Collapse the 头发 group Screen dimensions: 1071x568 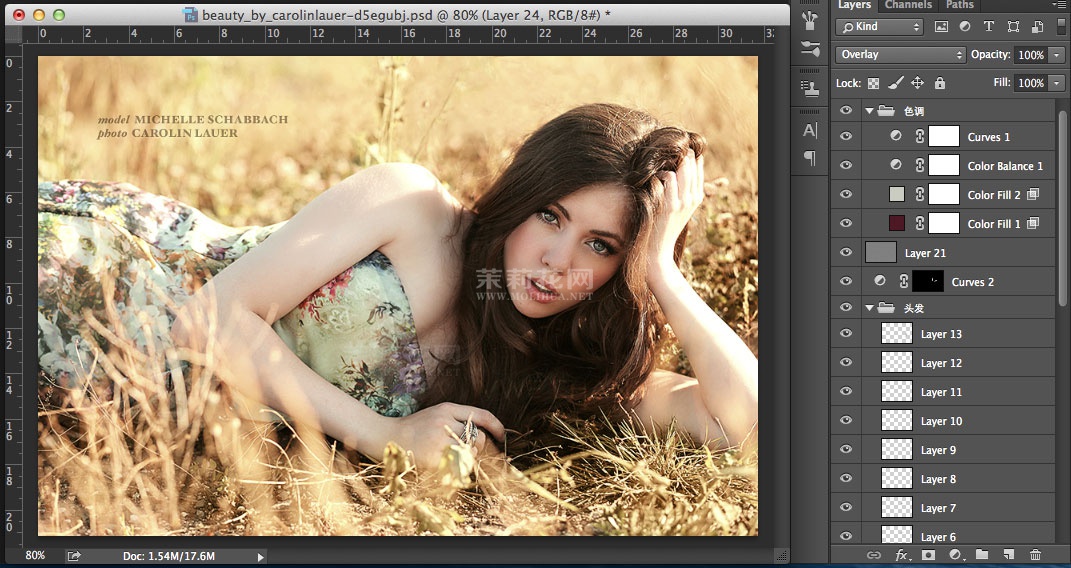(870, 308)
